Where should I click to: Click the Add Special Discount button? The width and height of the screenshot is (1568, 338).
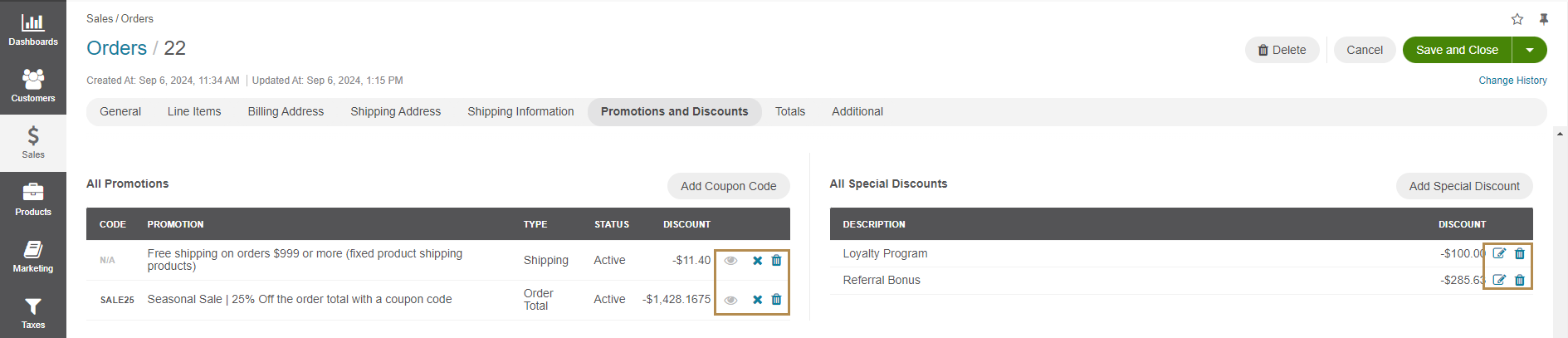point(1464,186)
